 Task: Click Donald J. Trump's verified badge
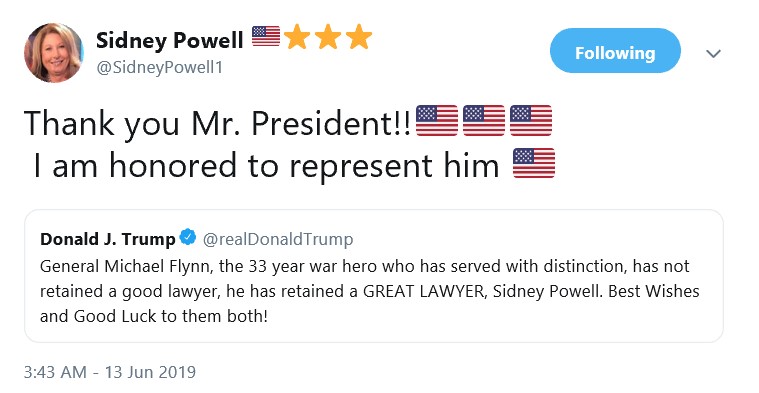(188, 238)
